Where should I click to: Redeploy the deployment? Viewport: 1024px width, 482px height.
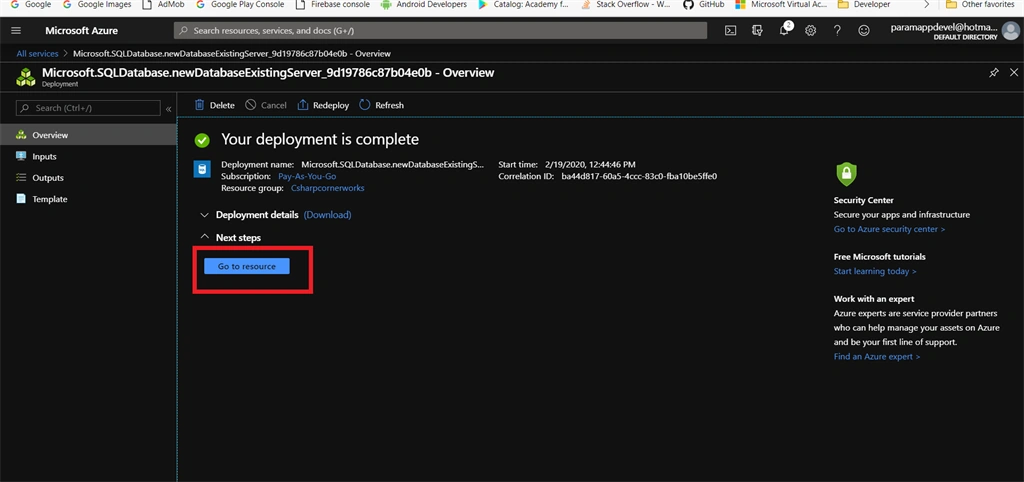click(x=323, y=105)
